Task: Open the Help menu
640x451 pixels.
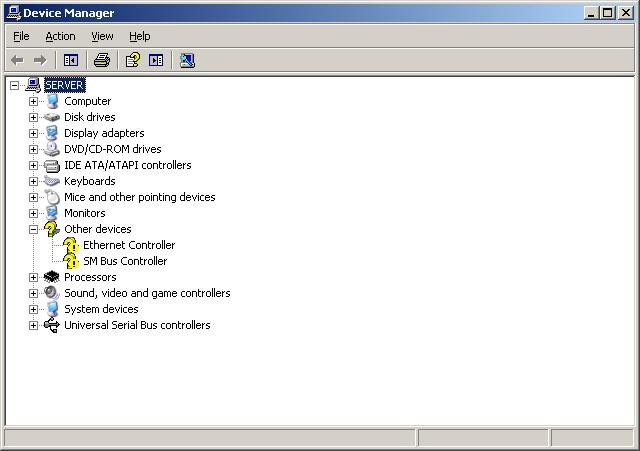Action: pos(140,36)
